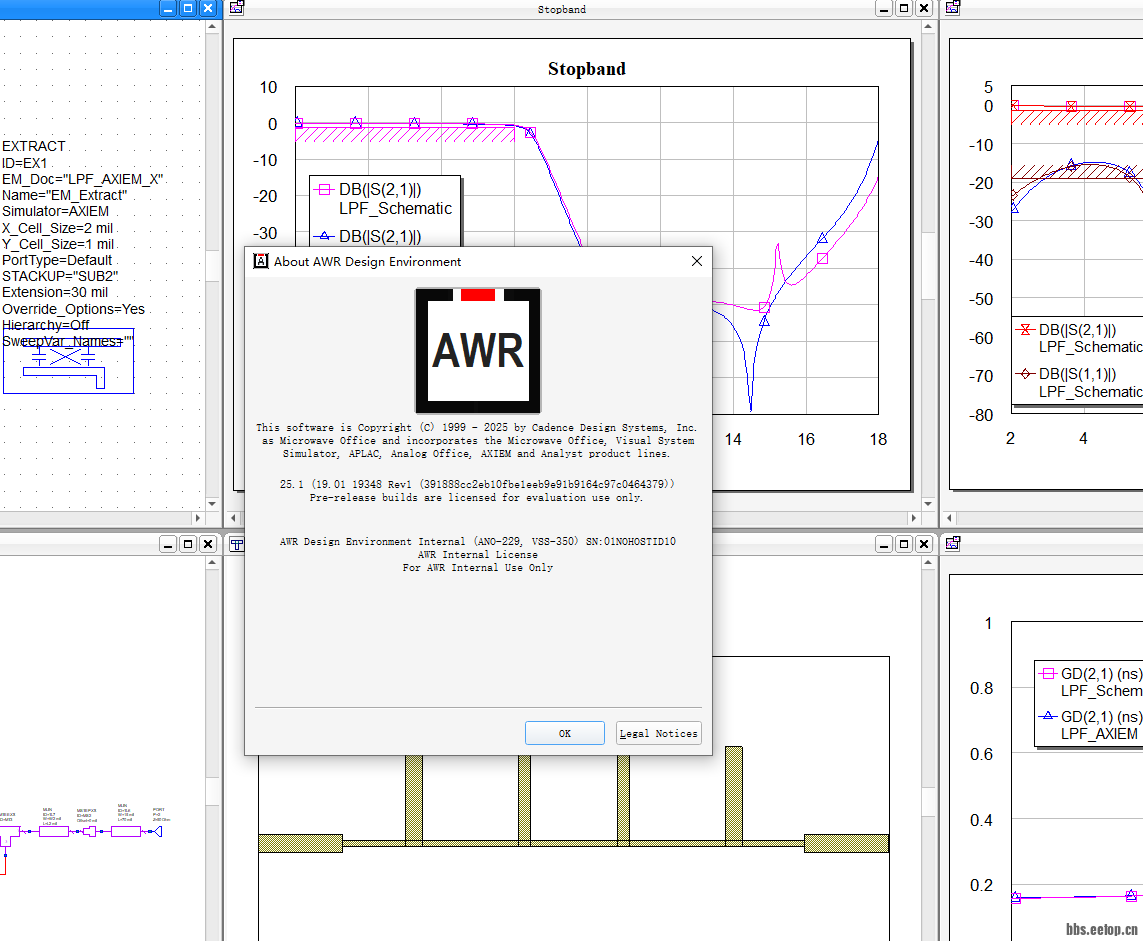Click the EXTRACT window scroll-right arrow
Viewport: 1143px width, 941px height.
click(x=198, y=518)
